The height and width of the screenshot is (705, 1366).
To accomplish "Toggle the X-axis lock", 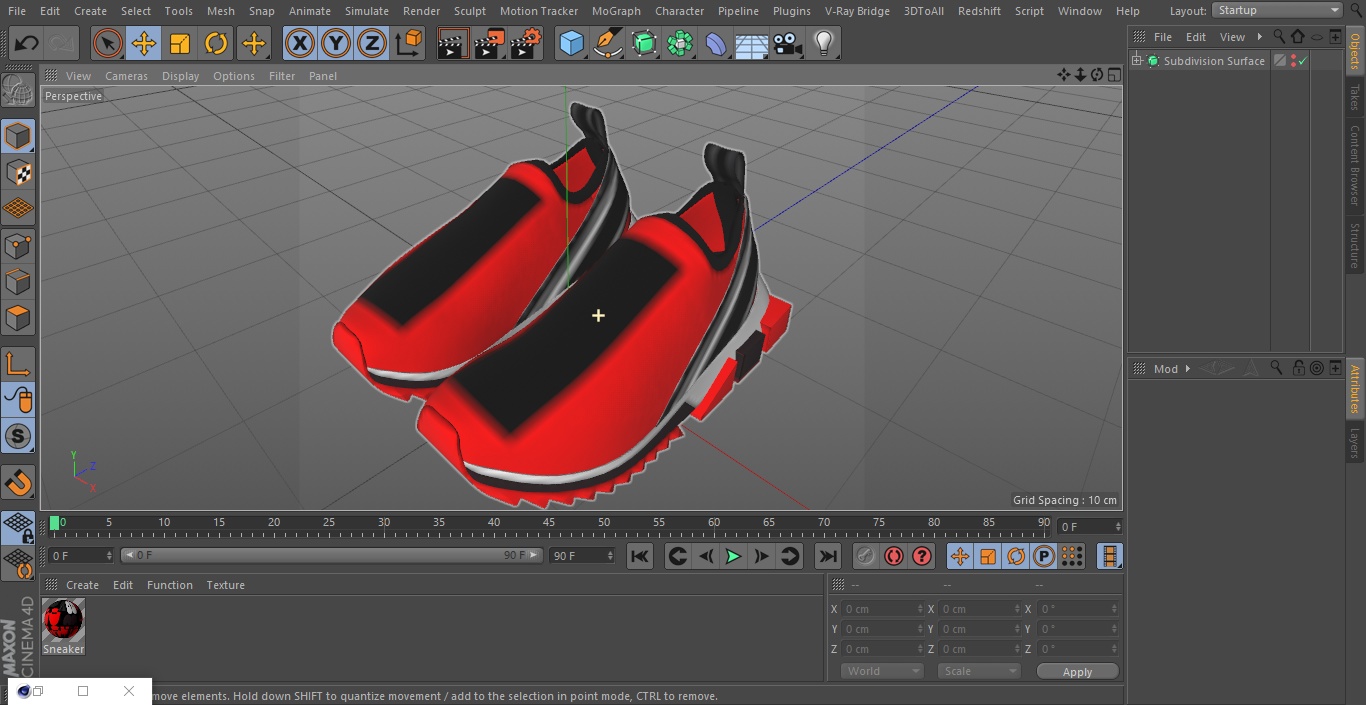I will coord(300,43).
